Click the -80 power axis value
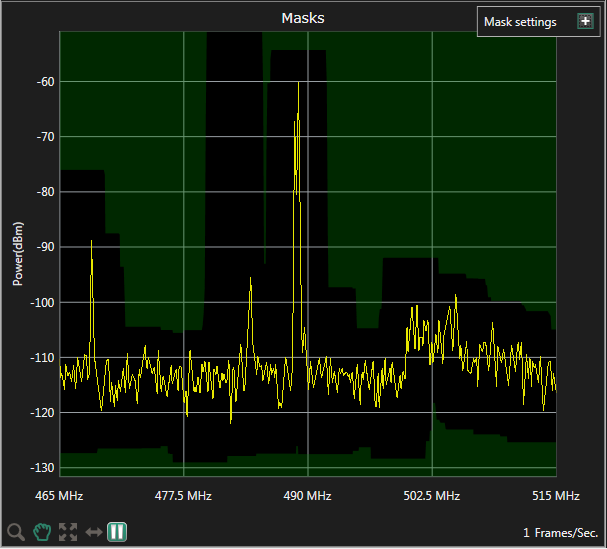The image size is (607, 549). [43, 191]
